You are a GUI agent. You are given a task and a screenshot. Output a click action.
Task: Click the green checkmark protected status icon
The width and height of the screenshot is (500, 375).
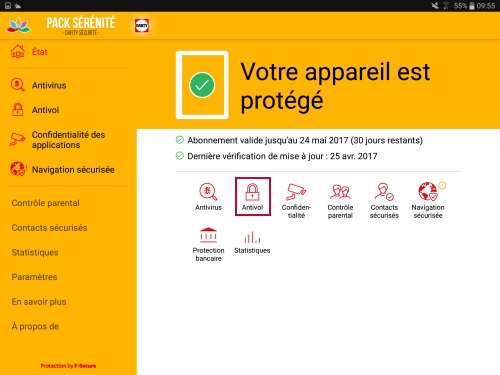[x=202, y=85]
